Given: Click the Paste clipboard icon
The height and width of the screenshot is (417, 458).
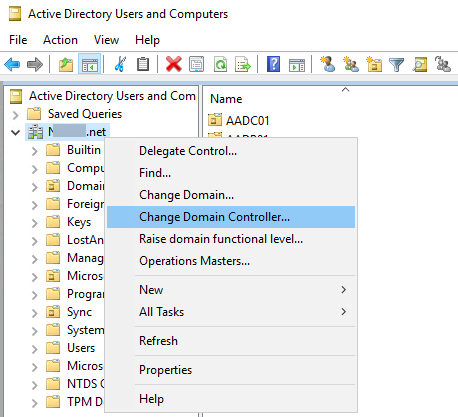Looking at the screenshot, I should pos(143,64).
